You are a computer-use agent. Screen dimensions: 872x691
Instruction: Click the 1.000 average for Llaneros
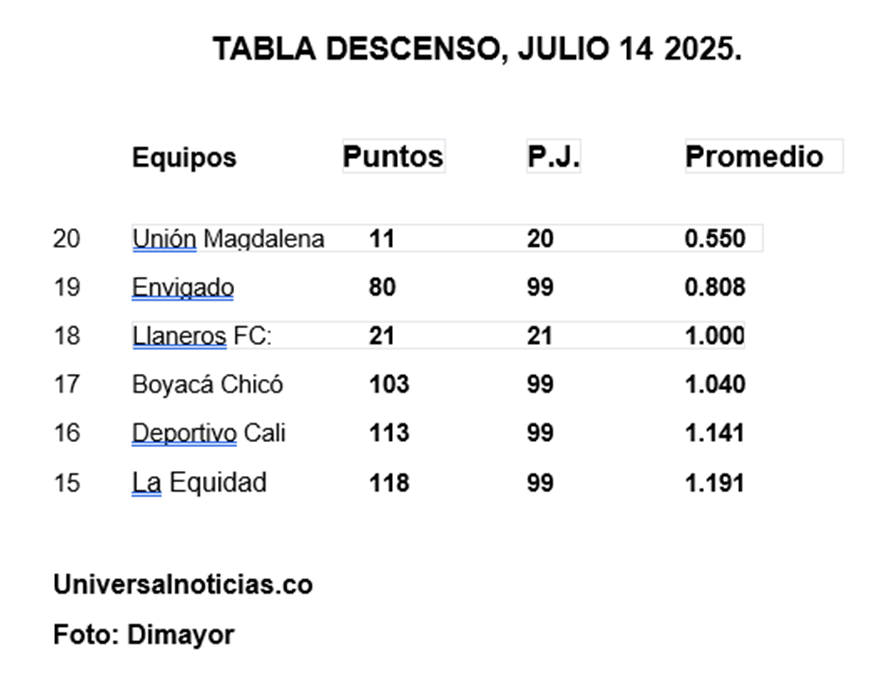(x=715, y=336)
